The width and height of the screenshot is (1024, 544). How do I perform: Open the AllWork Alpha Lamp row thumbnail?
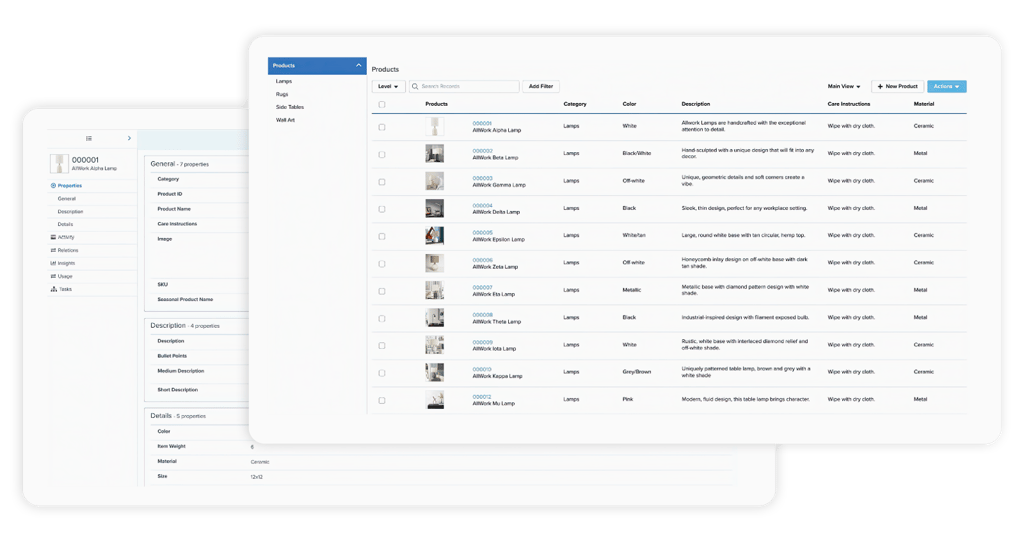coord(434,126)
